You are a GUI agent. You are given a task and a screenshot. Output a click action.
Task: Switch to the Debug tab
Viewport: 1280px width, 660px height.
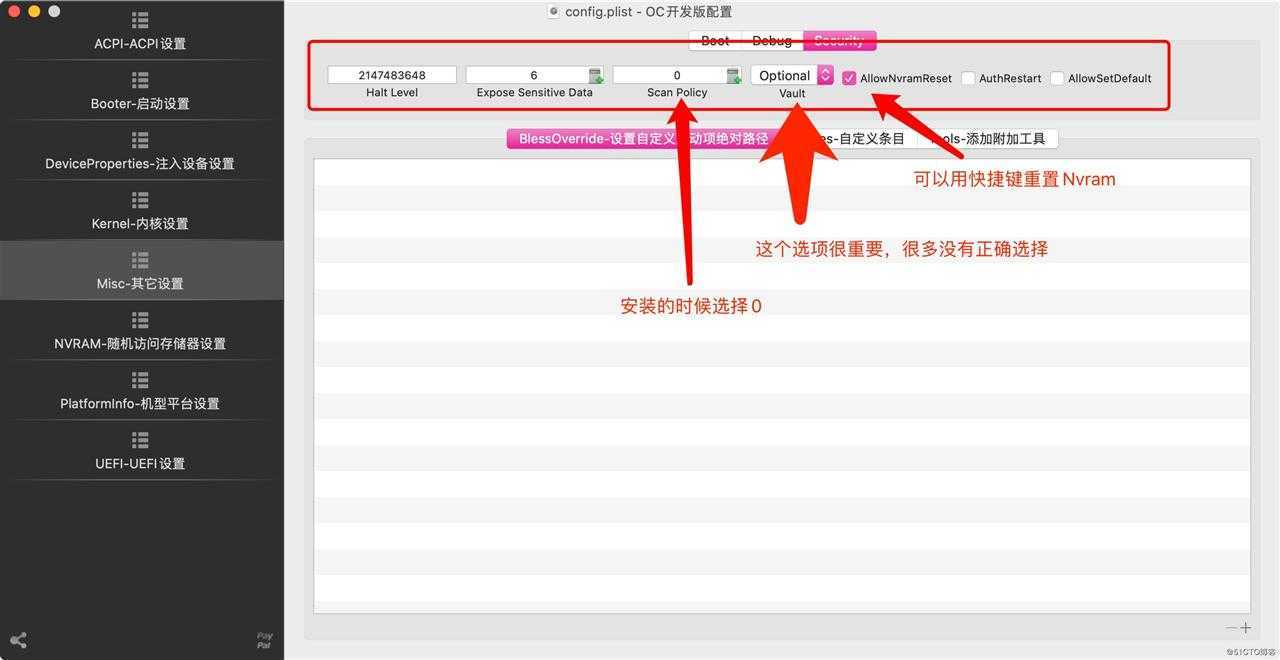pos(772,41)
